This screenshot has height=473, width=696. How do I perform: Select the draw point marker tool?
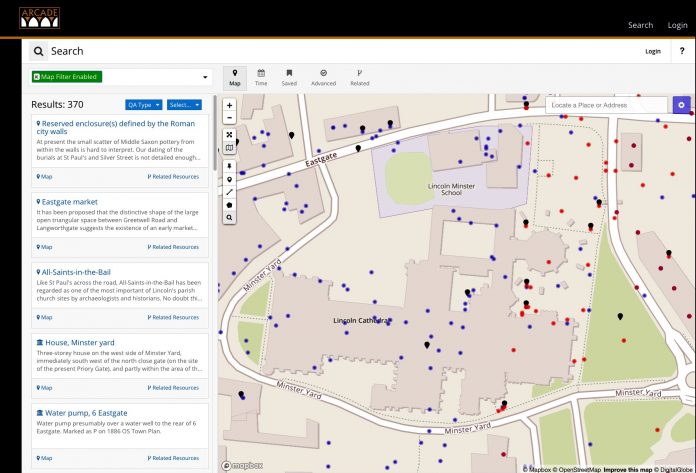pos(230,179)
